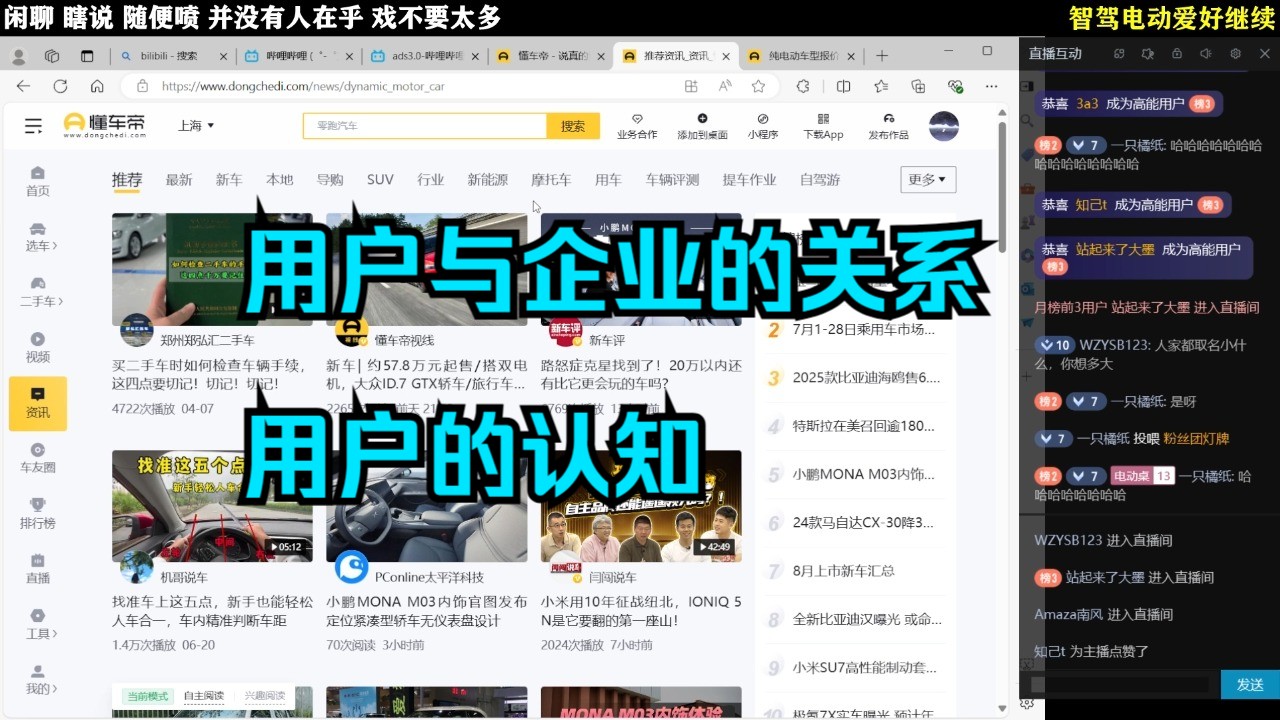The image size is (1280, 720).
Task: Switch to bilibili - 搜索 browser tab
Action: [x=173, y=56]
